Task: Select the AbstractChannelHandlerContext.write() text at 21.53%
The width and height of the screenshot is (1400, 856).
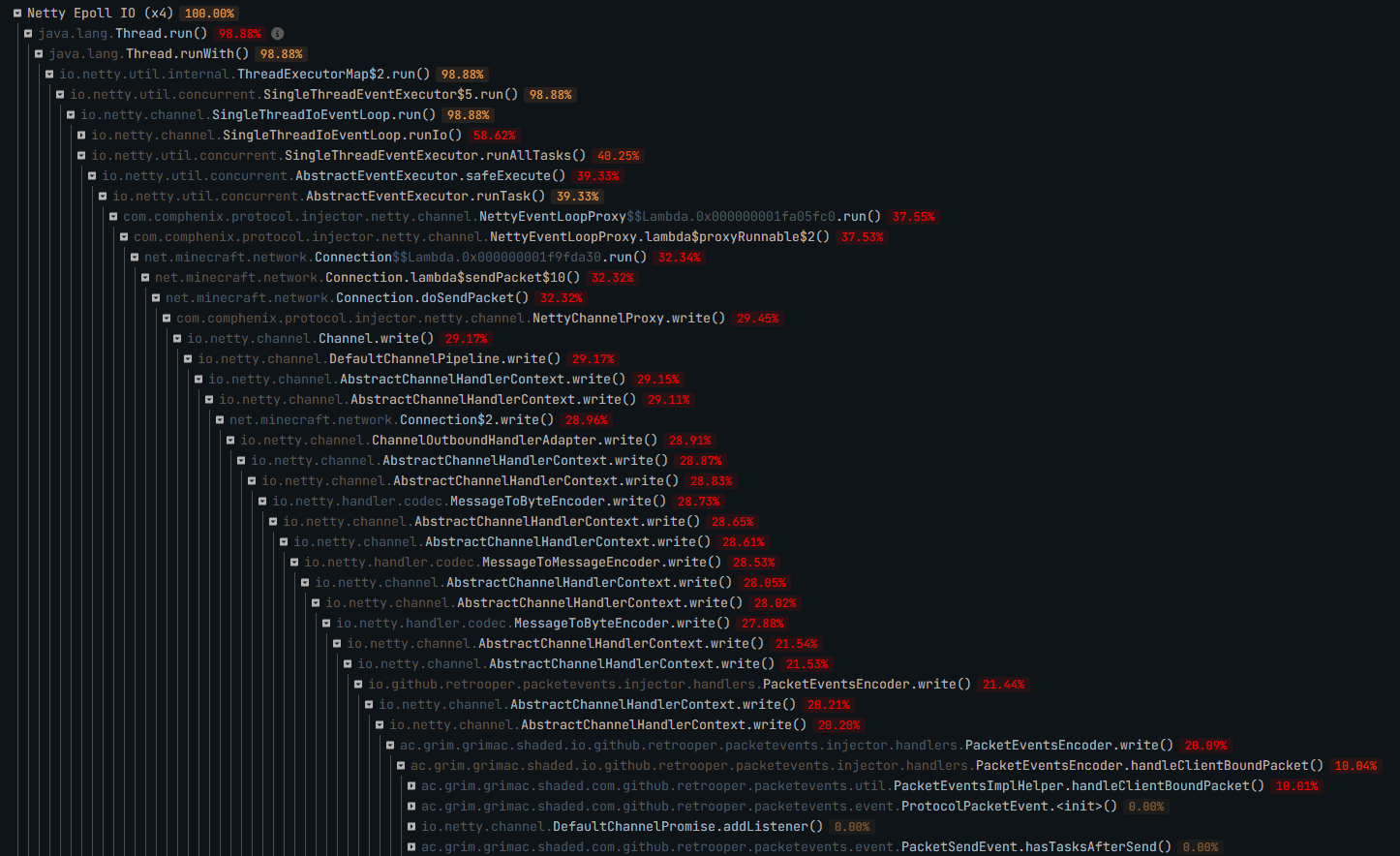Action: point(631,664)
